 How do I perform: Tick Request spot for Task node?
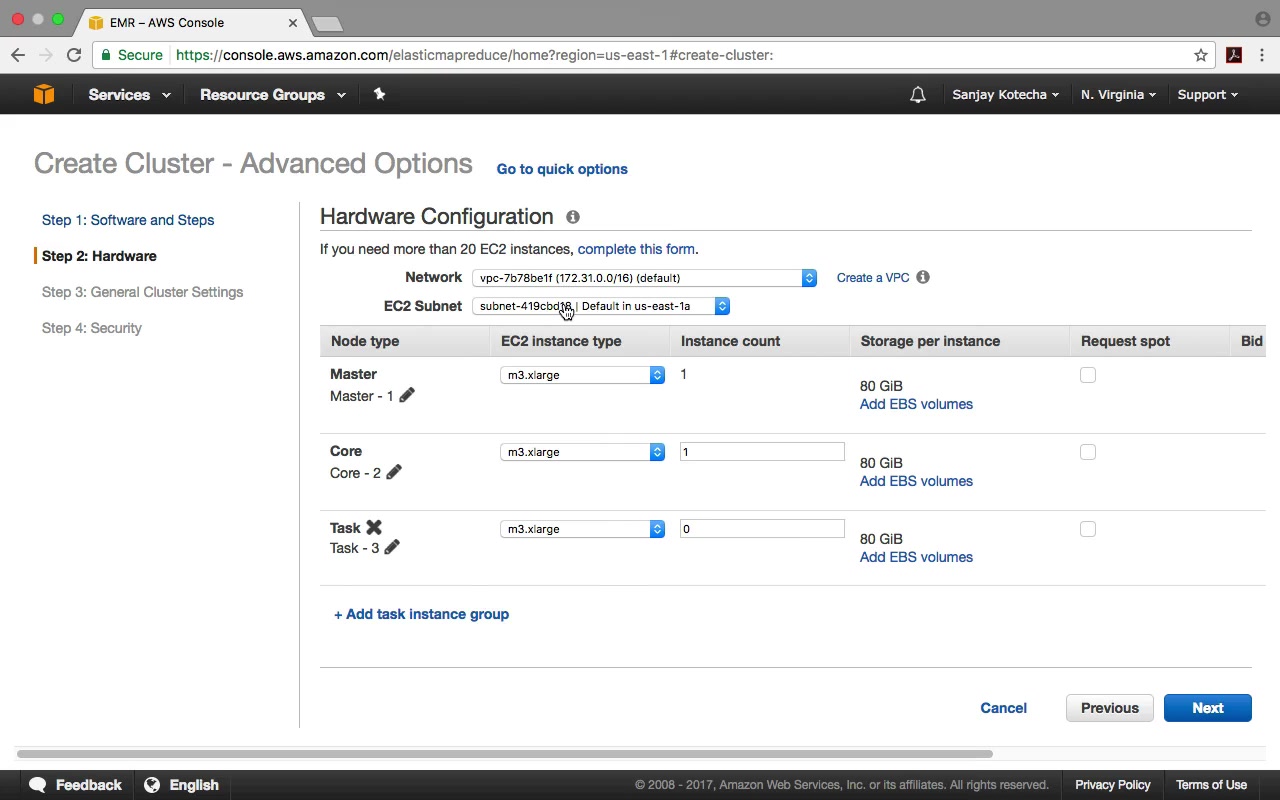coord(1088,529)
